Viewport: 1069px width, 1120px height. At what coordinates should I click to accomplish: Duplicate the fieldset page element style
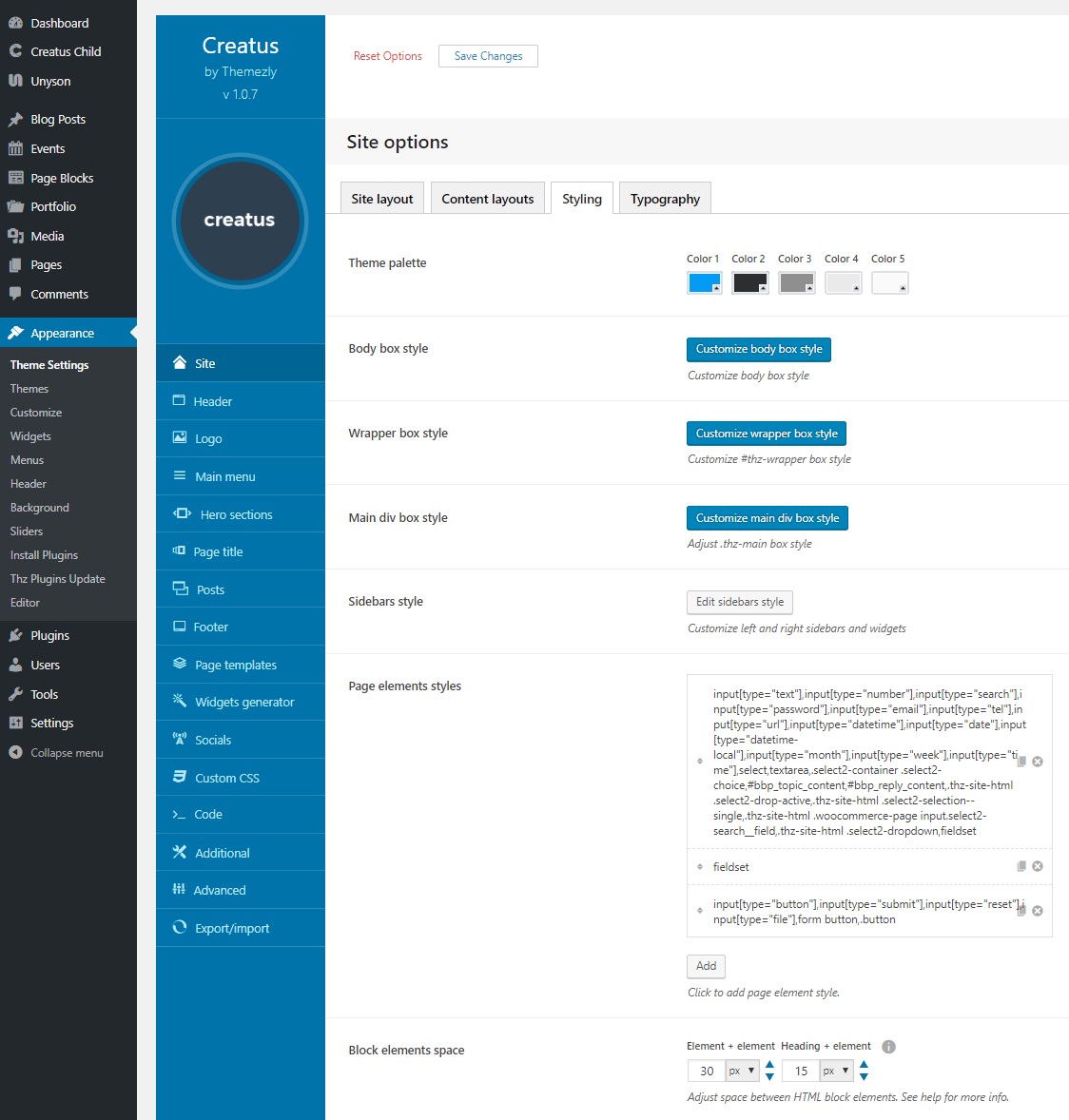(x=1021, y=866)
